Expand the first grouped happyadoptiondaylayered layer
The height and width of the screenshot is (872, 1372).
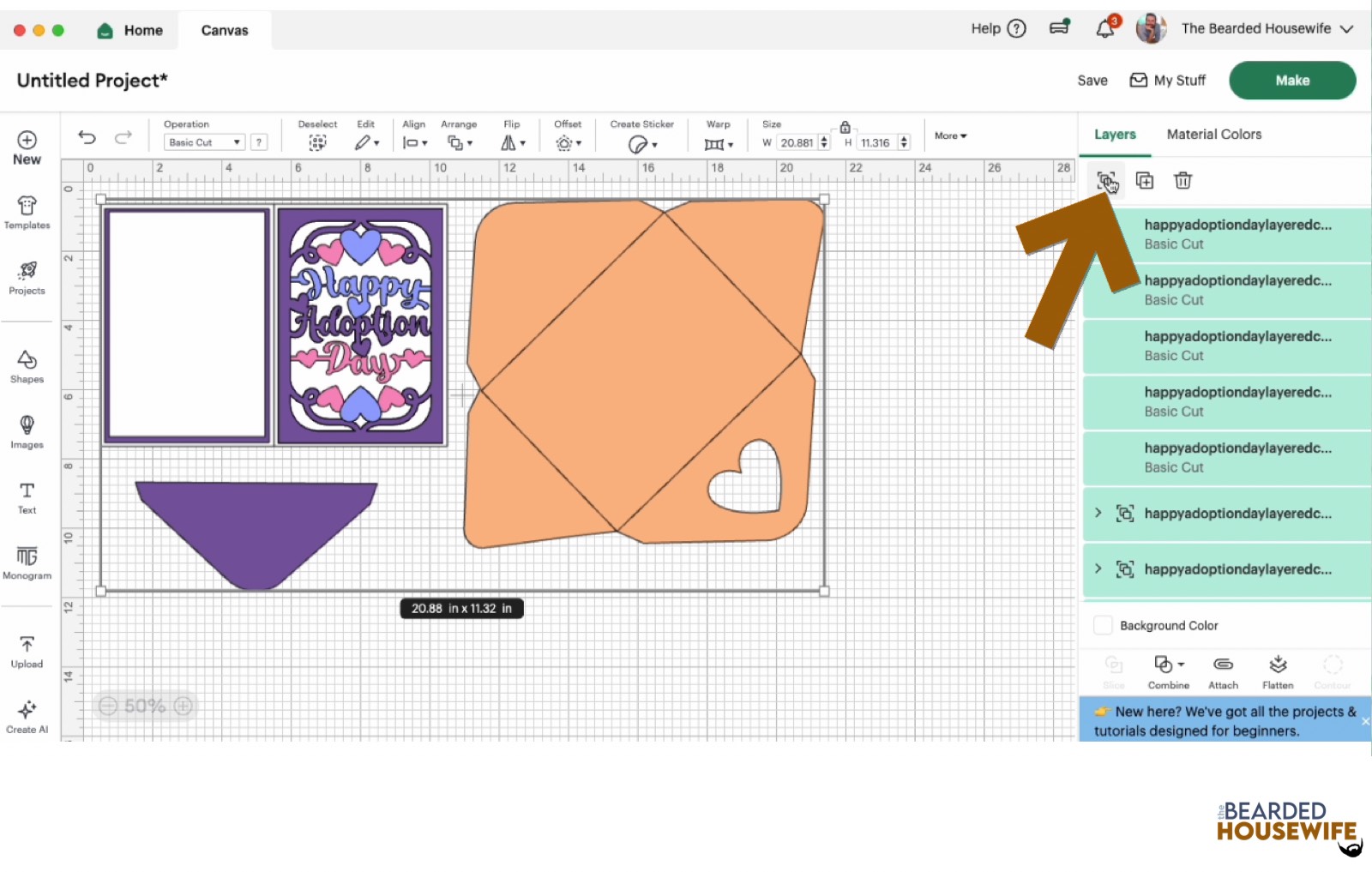[1098, 513]
